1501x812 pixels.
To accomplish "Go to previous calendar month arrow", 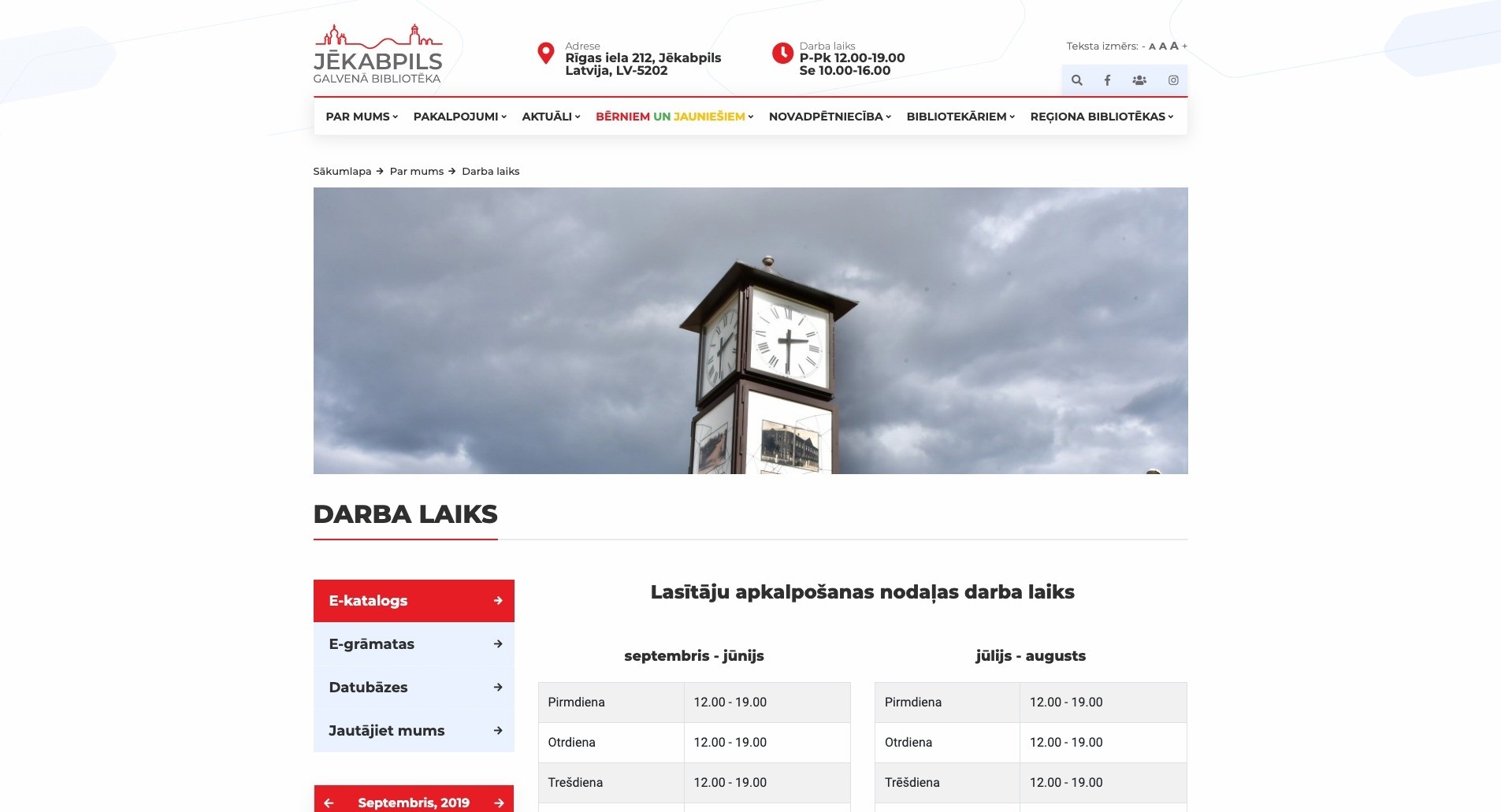I will (329, 803).
